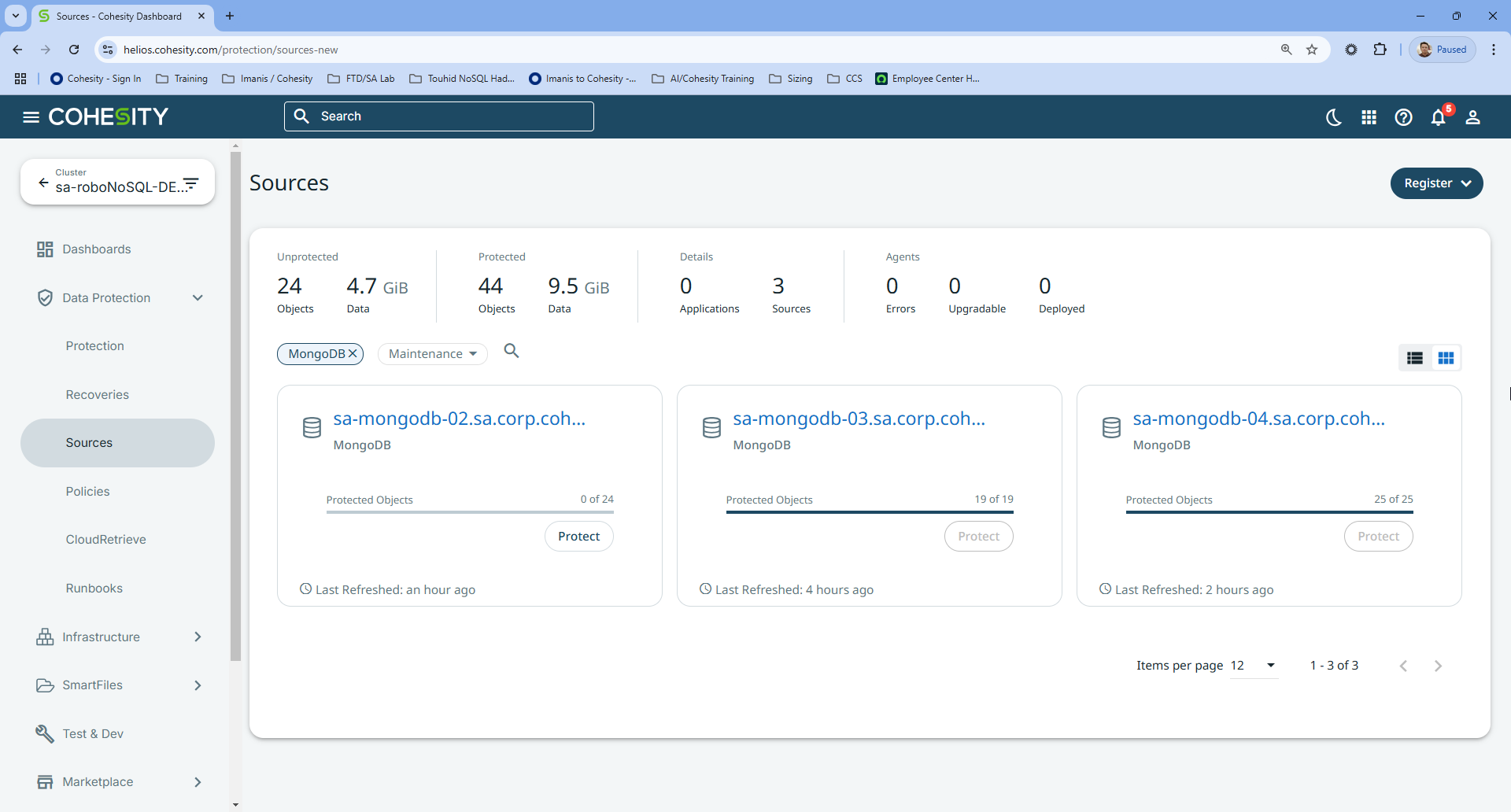The image size is (1511, 812).
Task: Open notifications bell with 5 alerts
Action: point(1439,117)
